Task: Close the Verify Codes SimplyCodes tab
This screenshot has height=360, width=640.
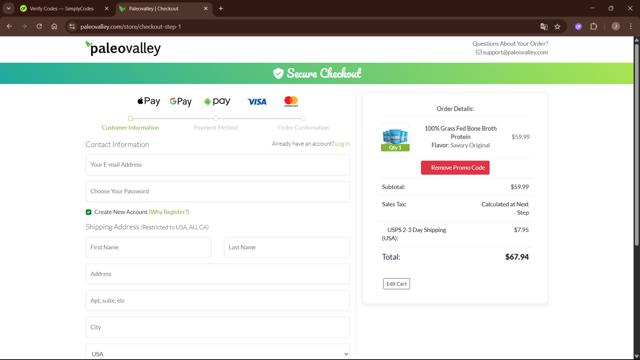Action: point(107,8)
